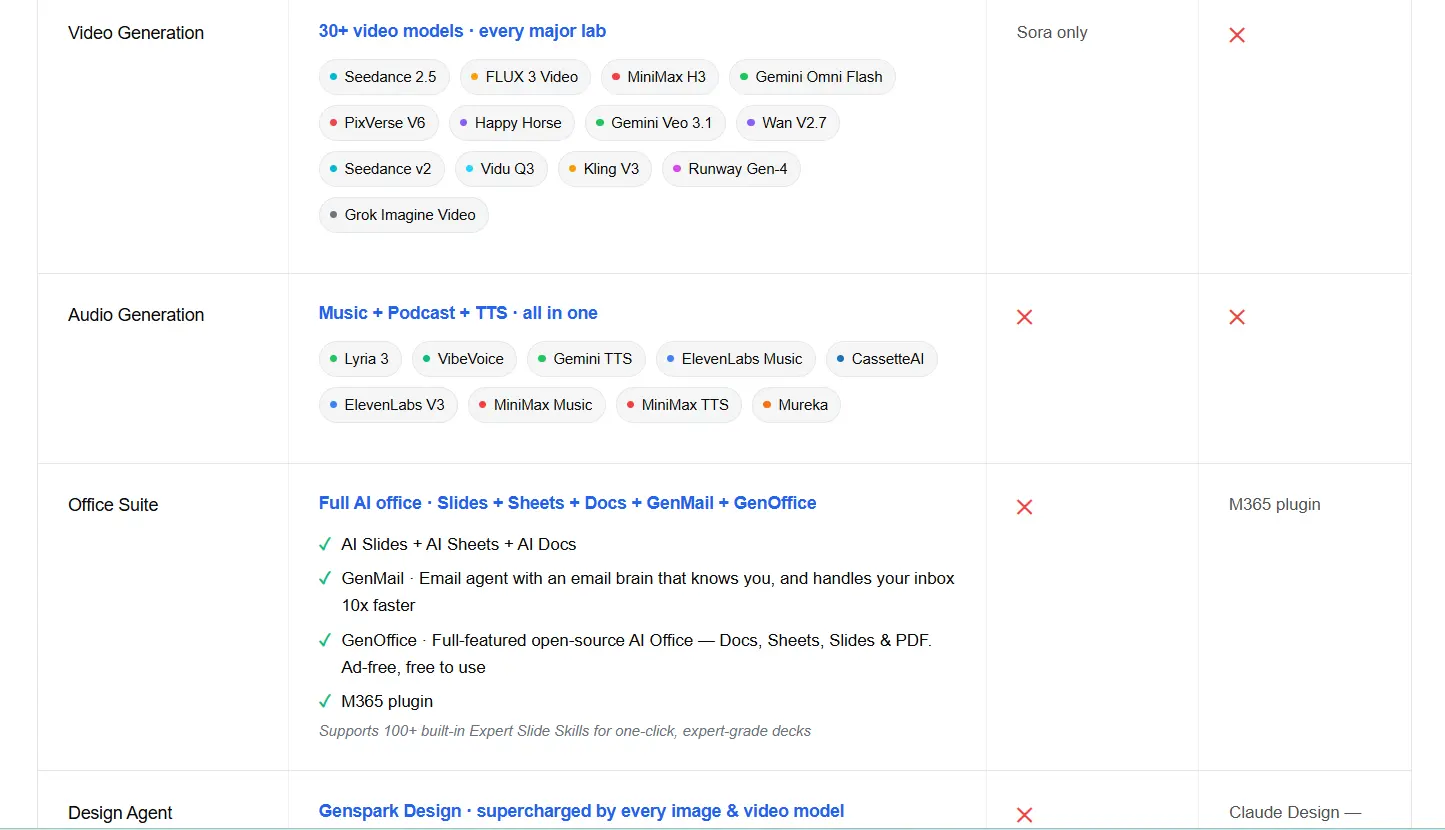Click the red X under Design Agent row
The image size is (1445, 830).
coord(1024,815)
